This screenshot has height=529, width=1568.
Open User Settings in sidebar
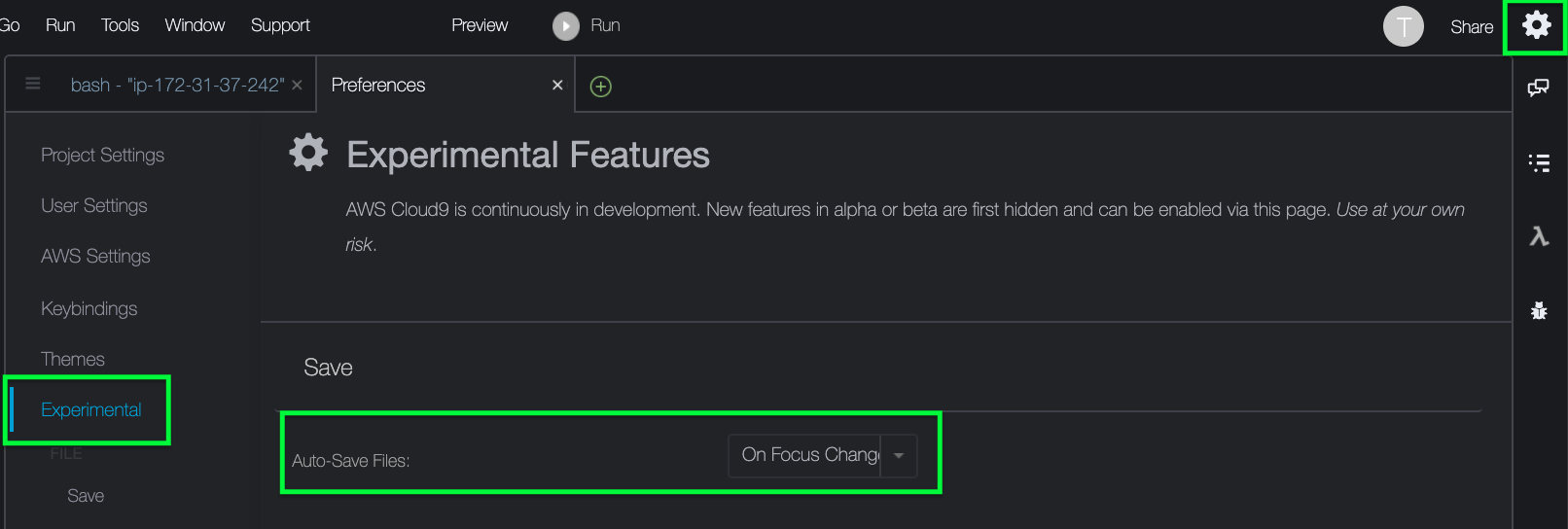pos(94,206)
